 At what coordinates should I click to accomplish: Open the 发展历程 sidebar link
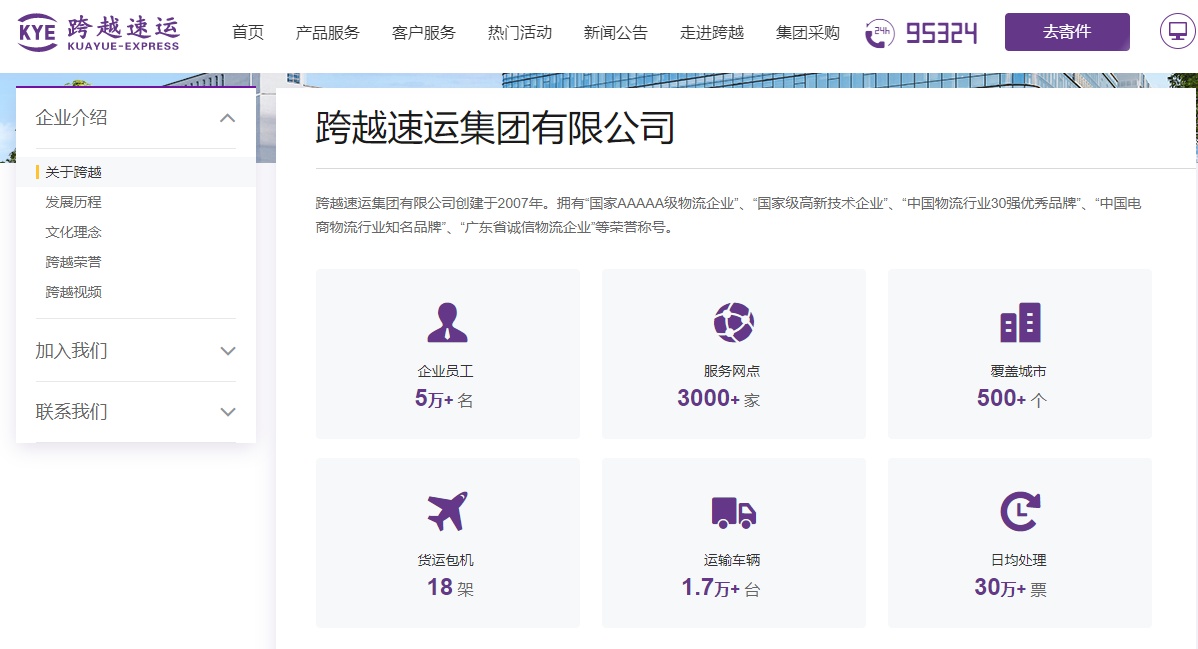tap(73, 202)
